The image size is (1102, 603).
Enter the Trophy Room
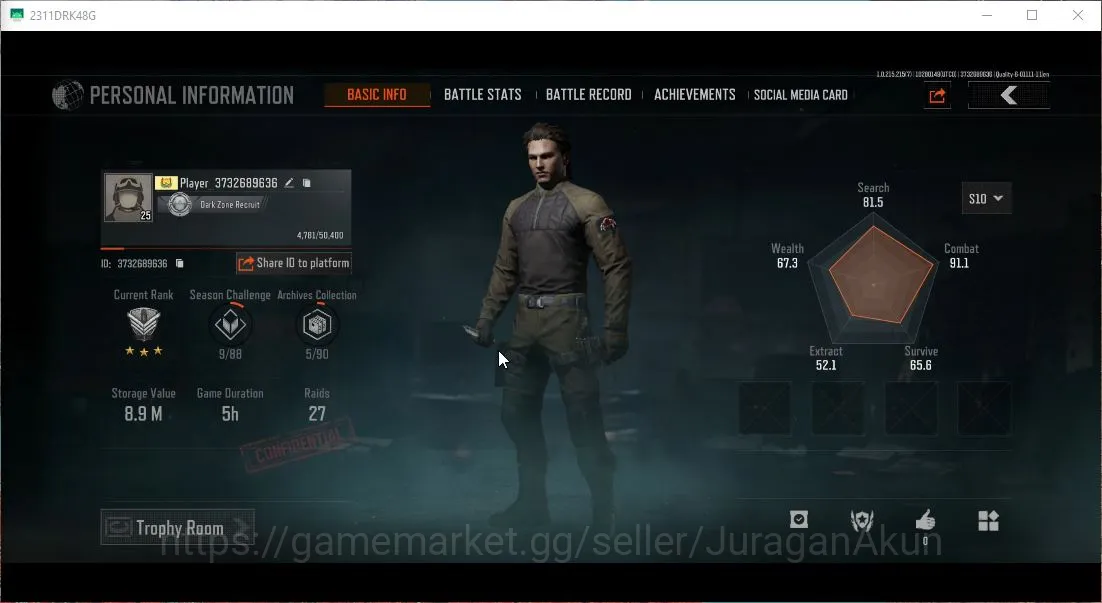(x=177, y=527)
